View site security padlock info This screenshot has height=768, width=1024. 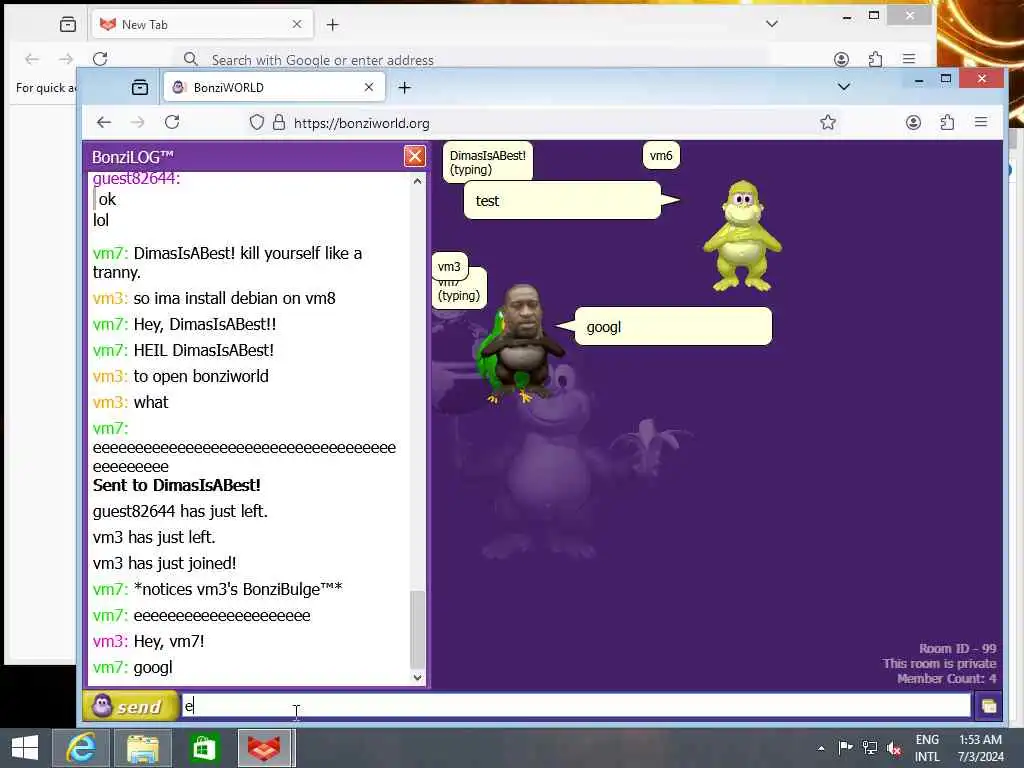click(x=279, y=123)
